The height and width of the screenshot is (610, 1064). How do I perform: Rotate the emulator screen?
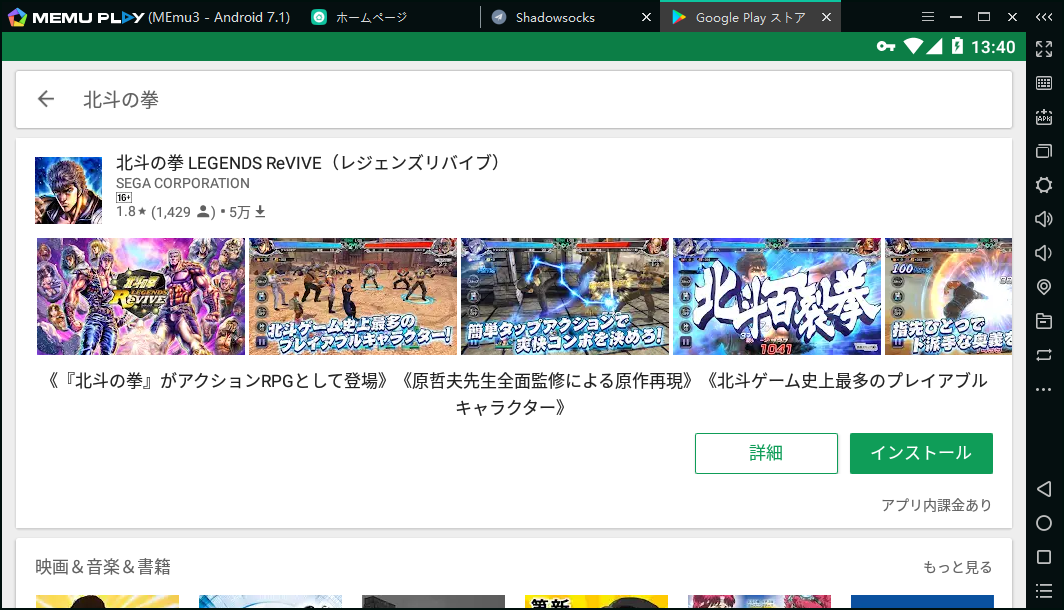click(x=1044, y=354)
